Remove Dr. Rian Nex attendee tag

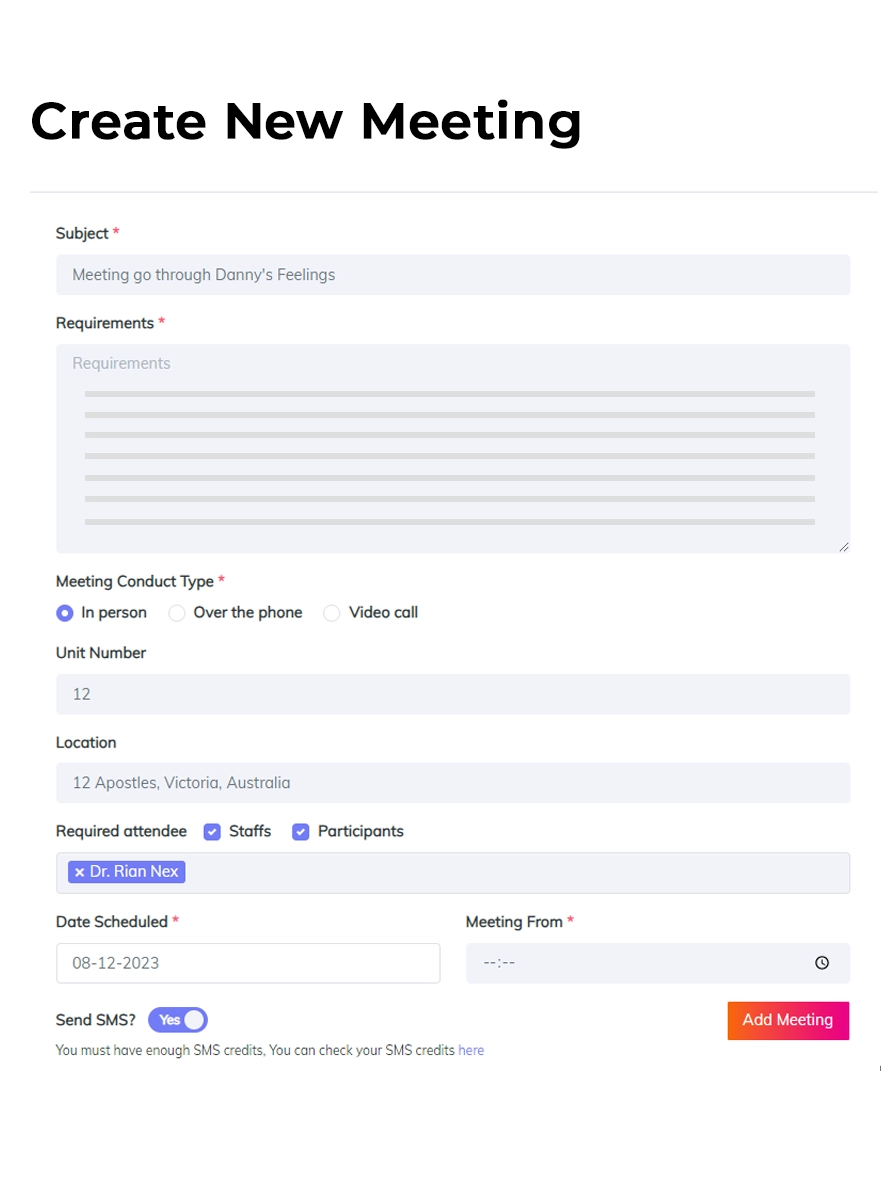point(79,872)
